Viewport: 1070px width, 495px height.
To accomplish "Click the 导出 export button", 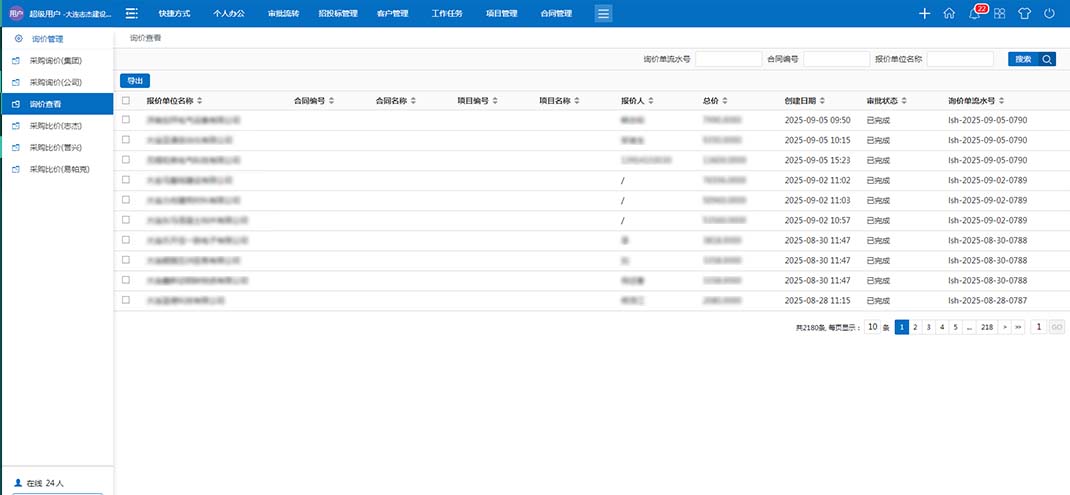I will tap(135, 81).
